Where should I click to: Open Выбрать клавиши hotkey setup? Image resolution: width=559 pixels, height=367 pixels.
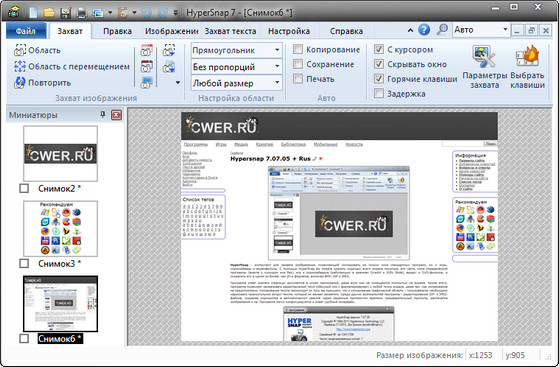click(x=527, y=67)
